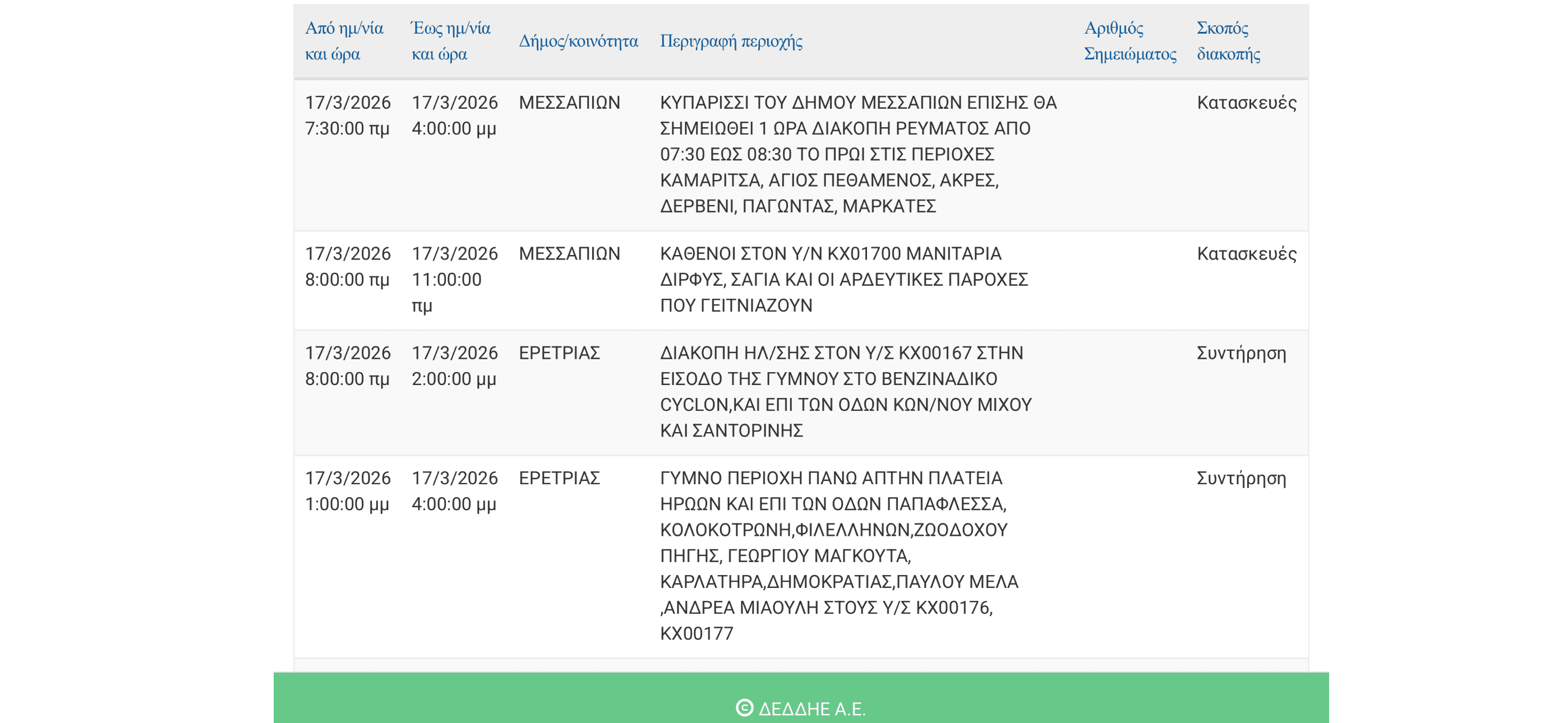Viewport: 1568px width, 723px height.
Task: Click the '2:00:00 μμ' end time cell
Action: [454, 379]
